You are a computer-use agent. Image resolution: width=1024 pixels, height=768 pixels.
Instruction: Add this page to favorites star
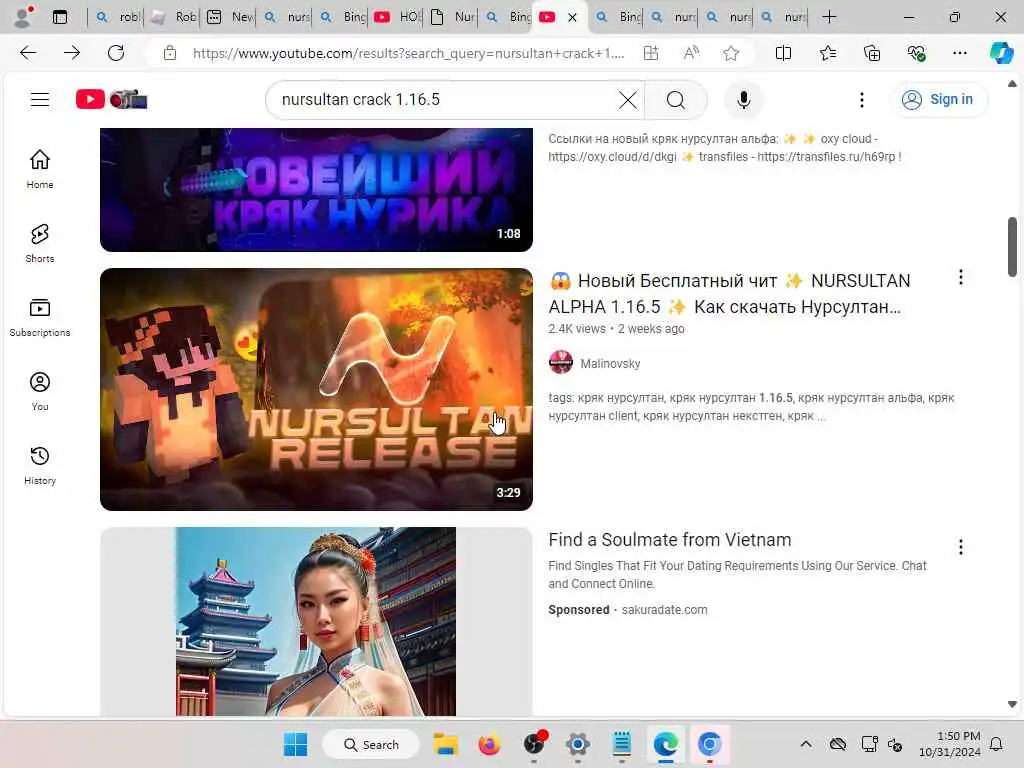(x=731, y=53)
